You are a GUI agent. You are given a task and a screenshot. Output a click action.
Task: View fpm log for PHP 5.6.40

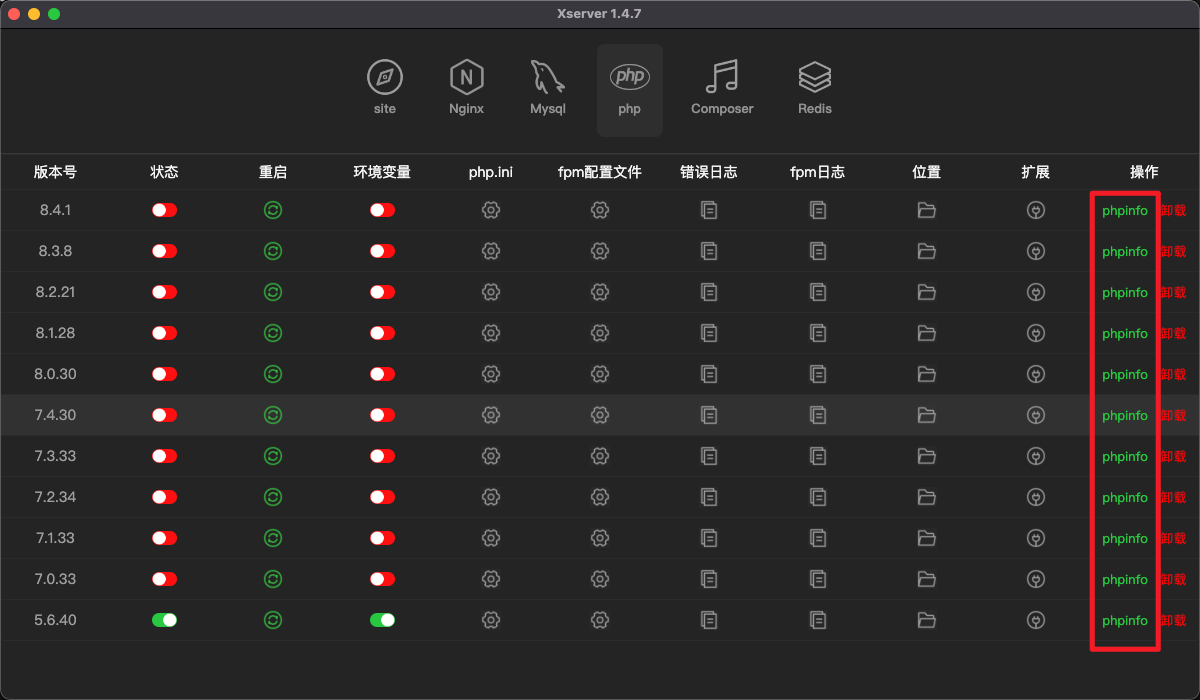coord(818,620)
